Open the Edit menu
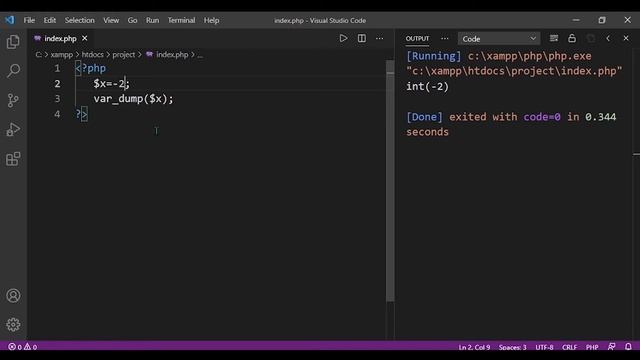This screenshot has height=360, width=640. 50,20
